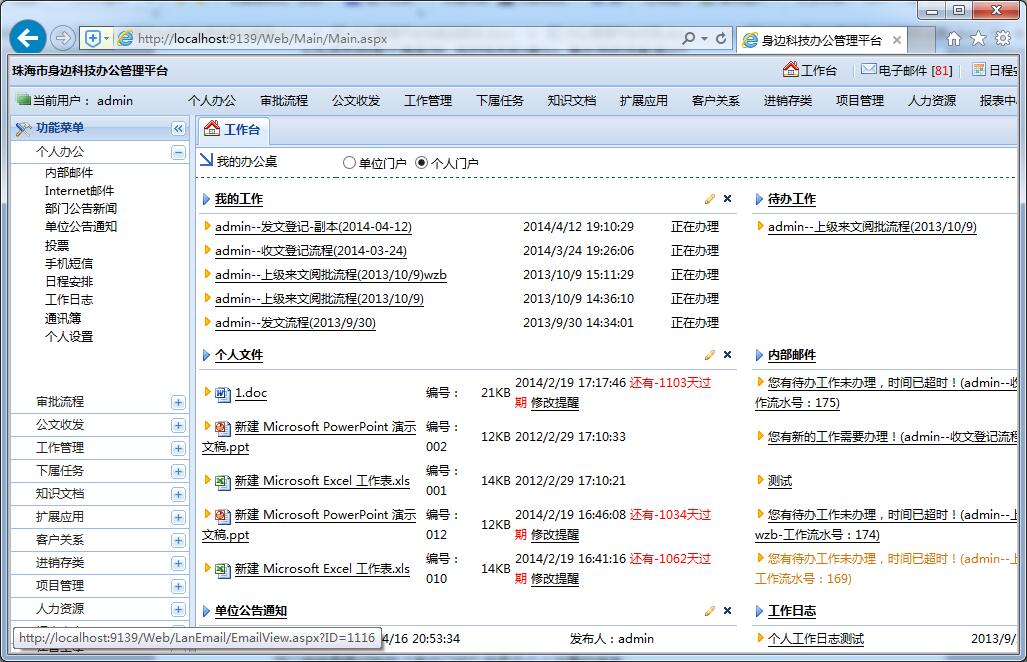Open favorites with the star icon
Screen dimensions: 1027x662
coord(978,39)
